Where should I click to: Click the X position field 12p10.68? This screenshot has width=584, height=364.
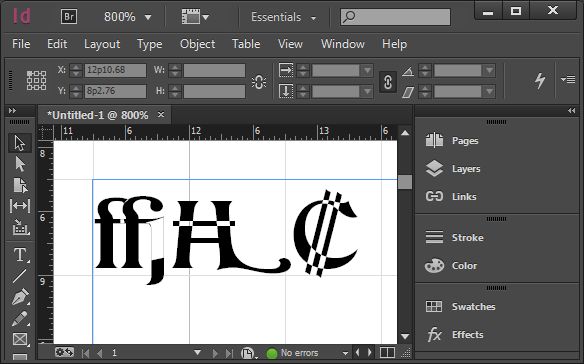(x=115, y=70)
